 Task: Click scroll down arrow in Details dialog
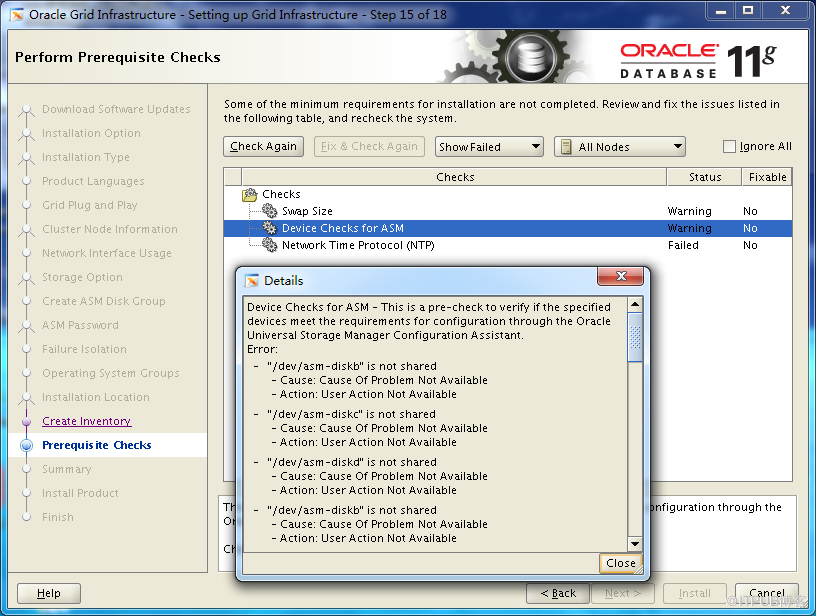(635, 544)
